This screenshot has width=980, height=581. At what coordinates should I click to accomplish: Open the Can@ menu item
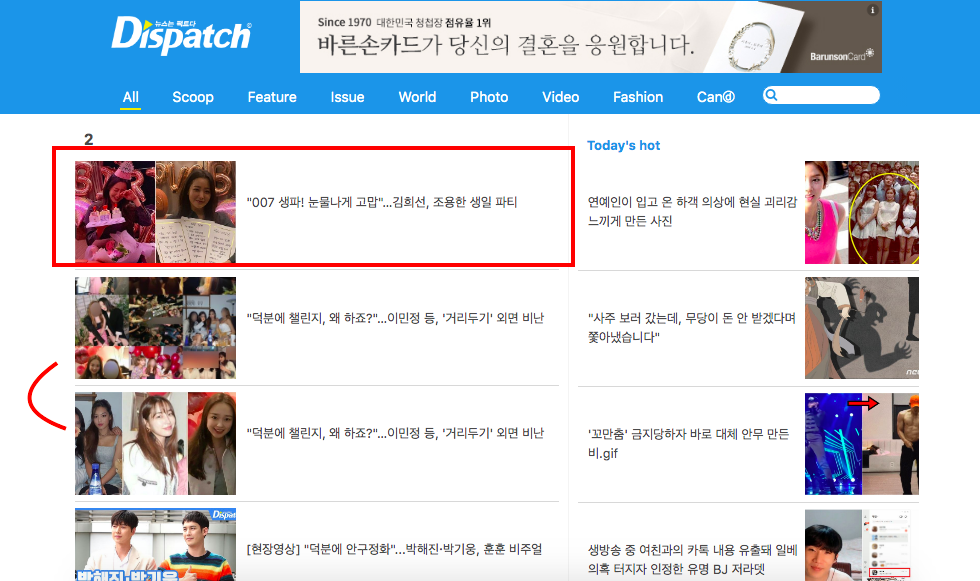pos(716,97)
